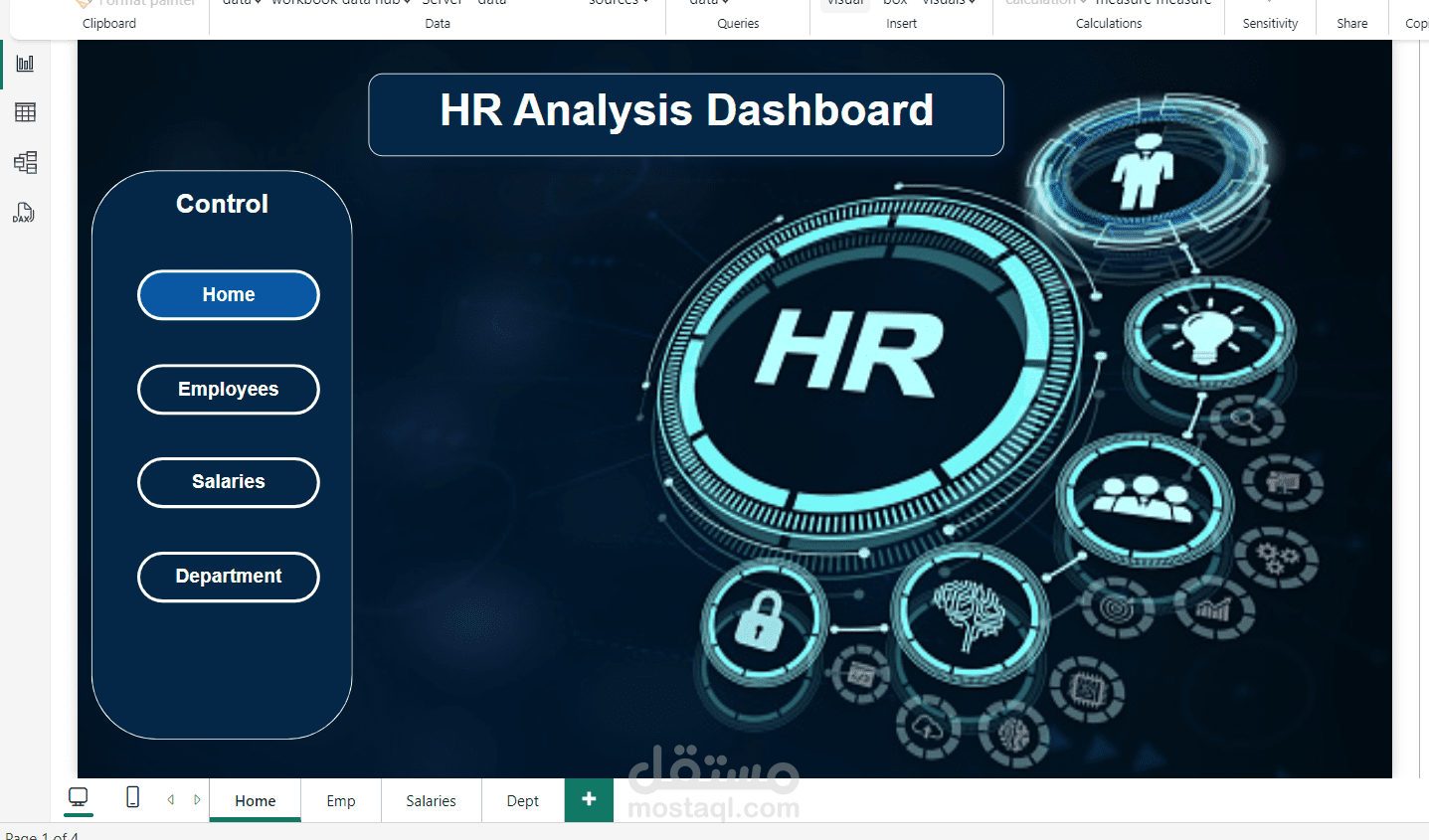
Task: Switch to the Emp page tab
Action: (340, 800)
